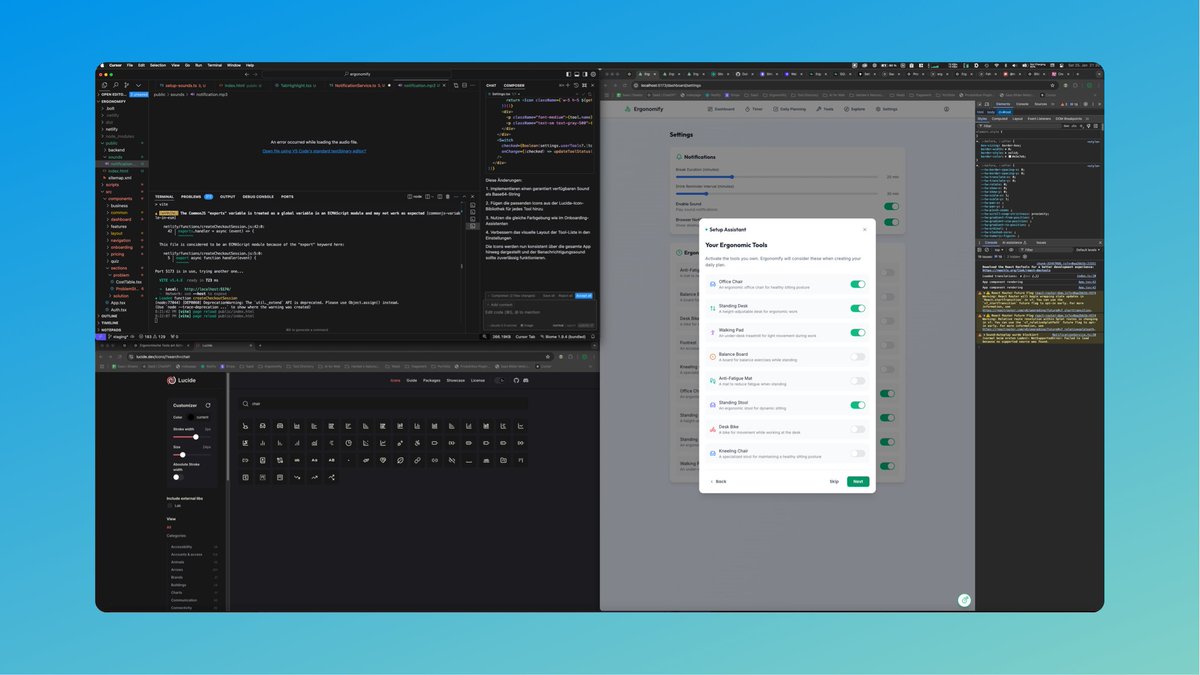Click the Color swatch in Lucide customizer
Image resolution: width=1200 pixels, height=675 pixels.
190,417
